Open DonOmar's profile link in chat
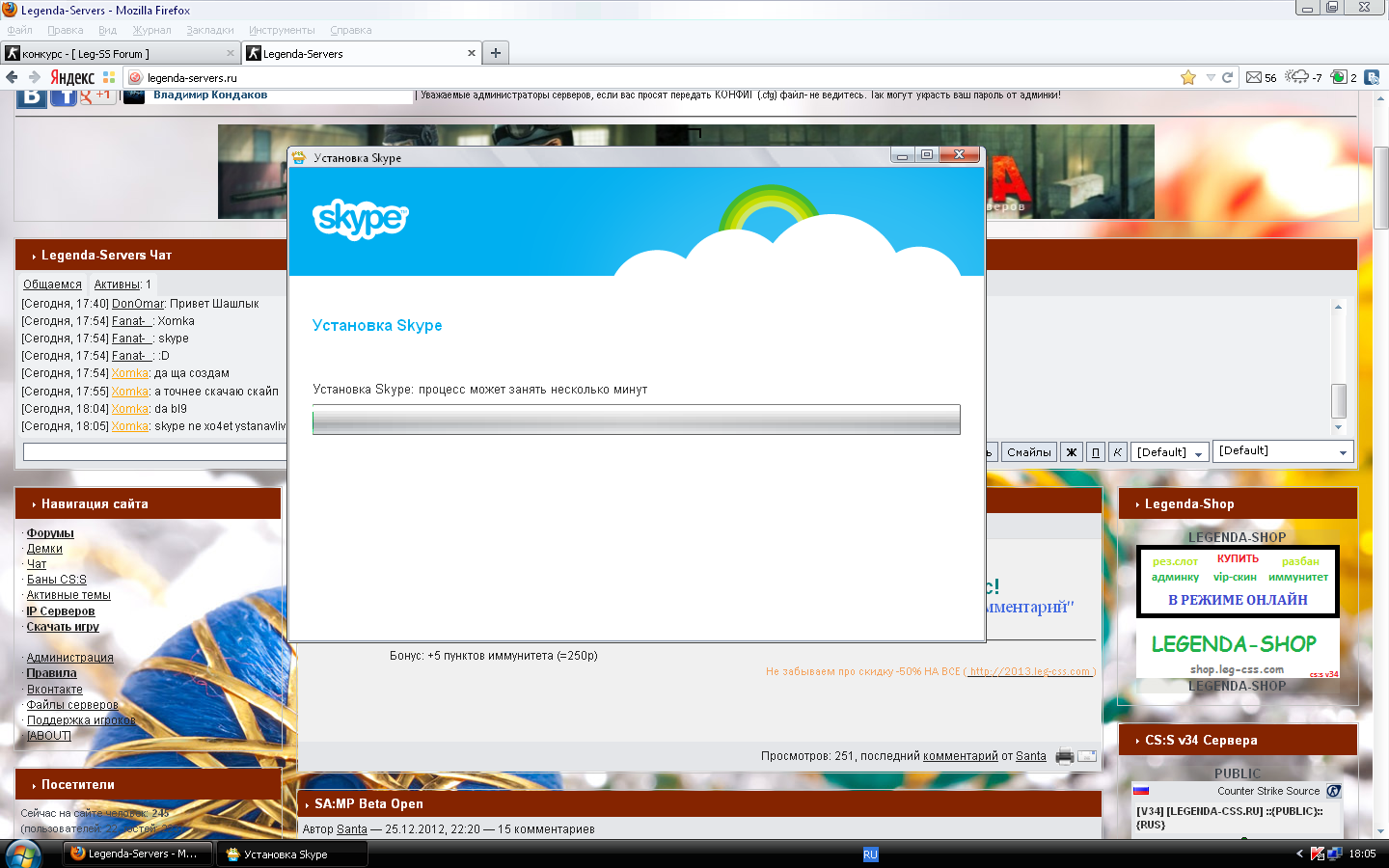 click(138, 304)
